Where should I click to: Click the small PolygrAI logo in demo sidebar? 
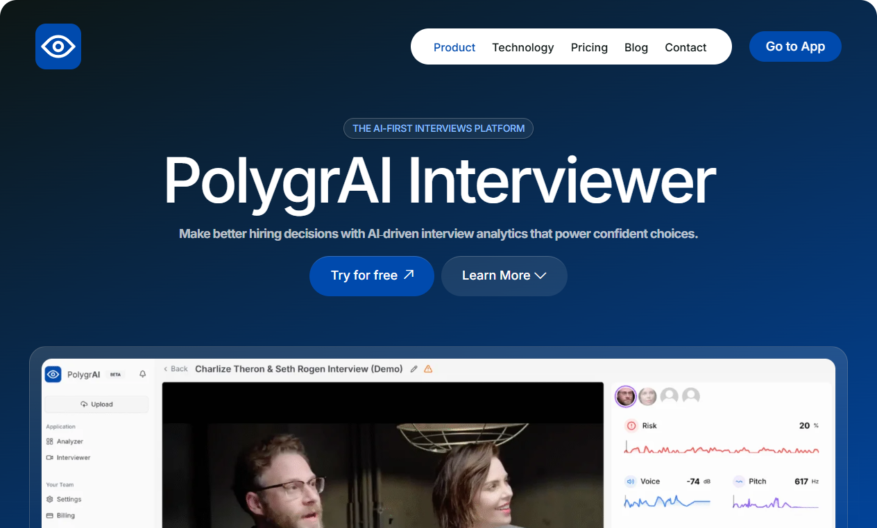[x=53, y=374]
